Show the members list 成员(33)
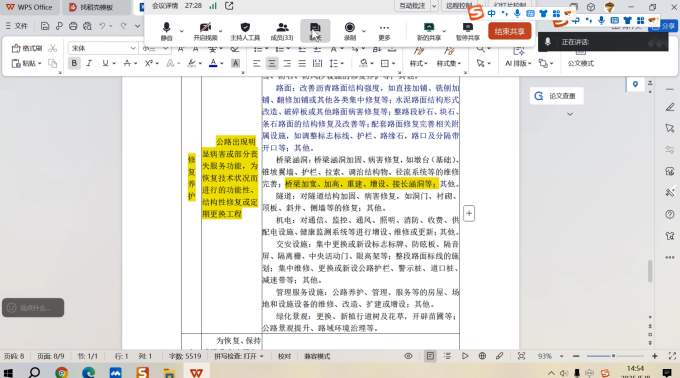 282,31
